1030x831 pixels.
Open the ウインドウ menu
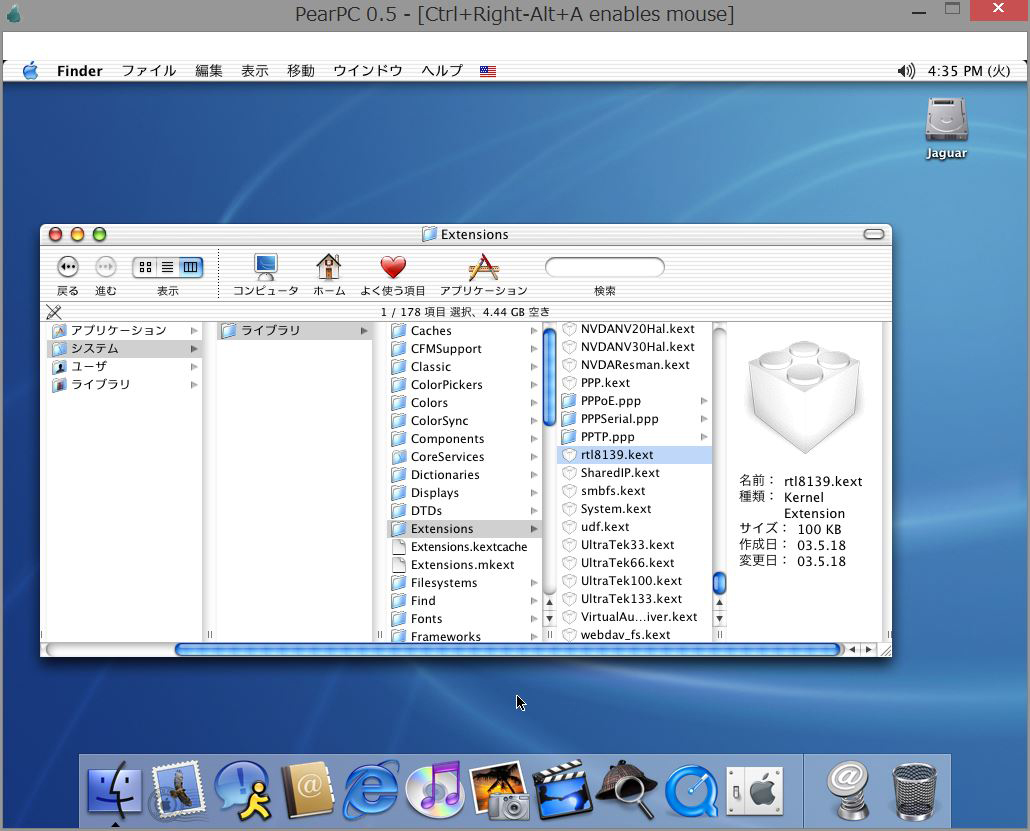point(368,71)
